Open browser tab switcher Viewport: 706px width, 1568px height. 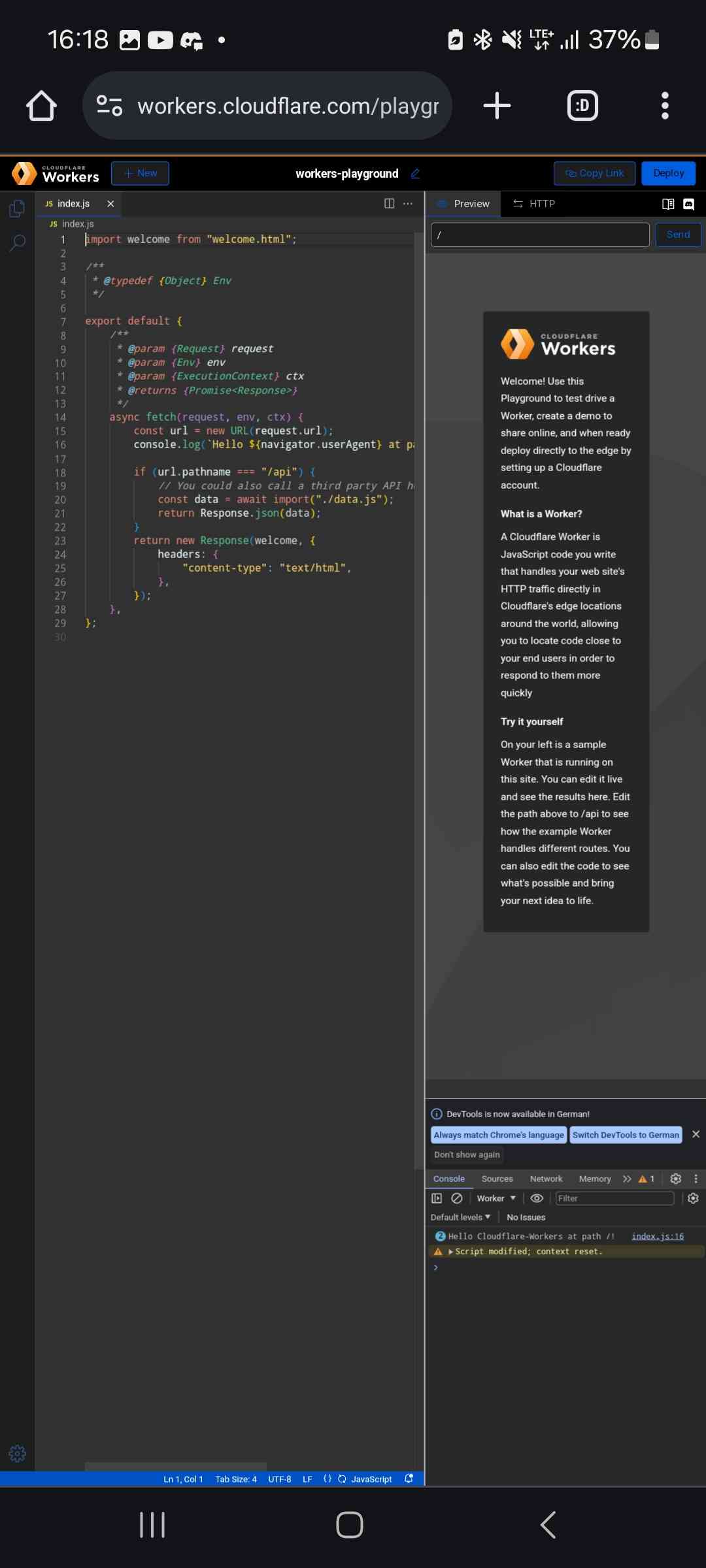pos(582,105)
